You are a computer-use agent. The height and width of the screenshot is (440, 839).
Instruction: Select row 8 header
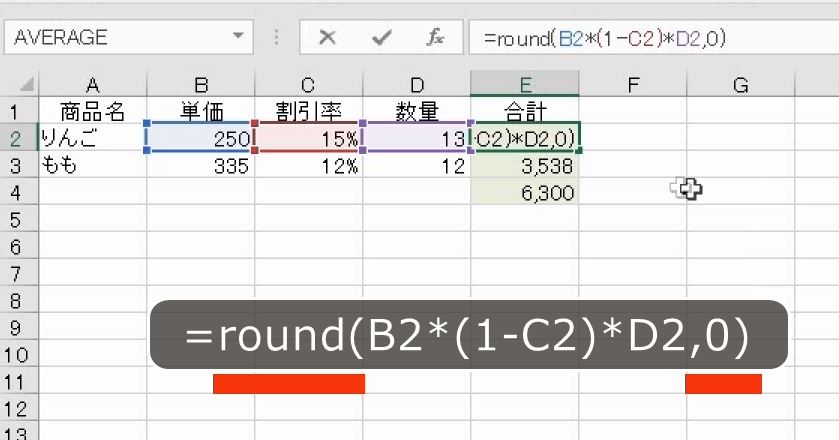tap(19, 300)
